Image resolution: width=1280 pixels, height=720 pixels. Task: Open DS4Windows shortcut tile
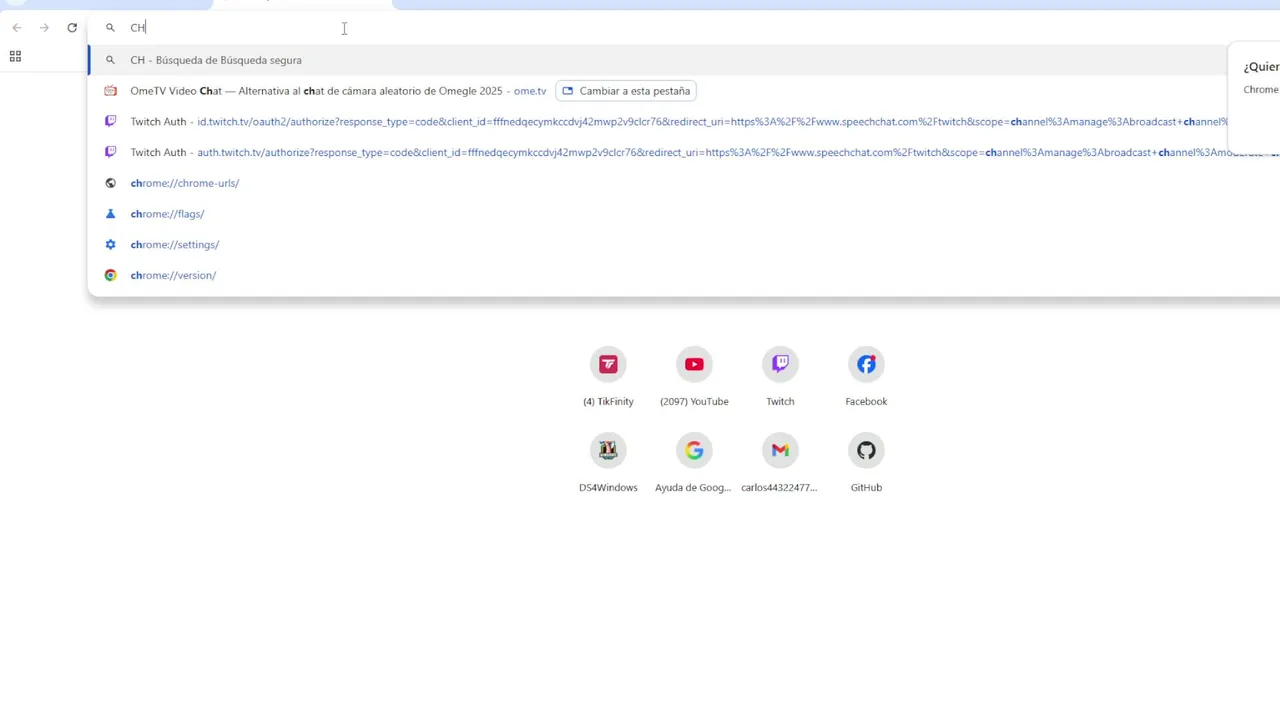608,463
